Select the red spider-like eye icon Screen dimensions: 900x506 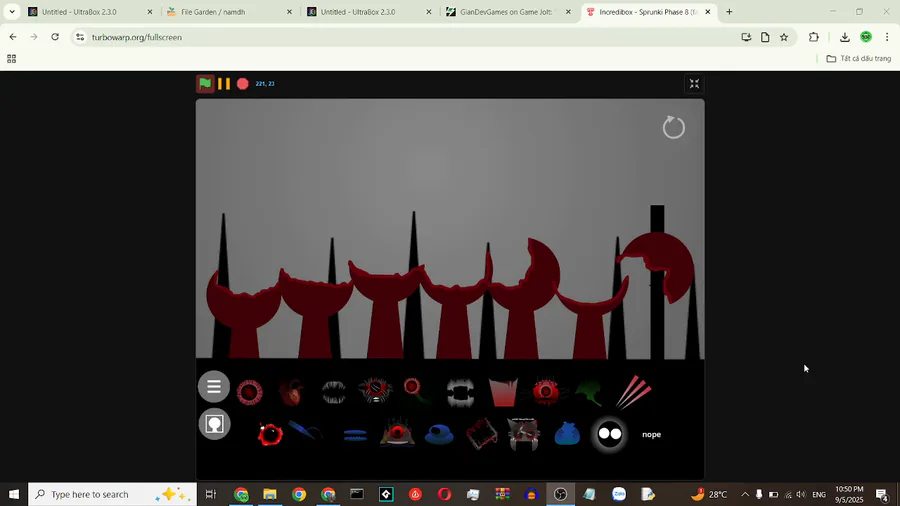tap(546, 392)
